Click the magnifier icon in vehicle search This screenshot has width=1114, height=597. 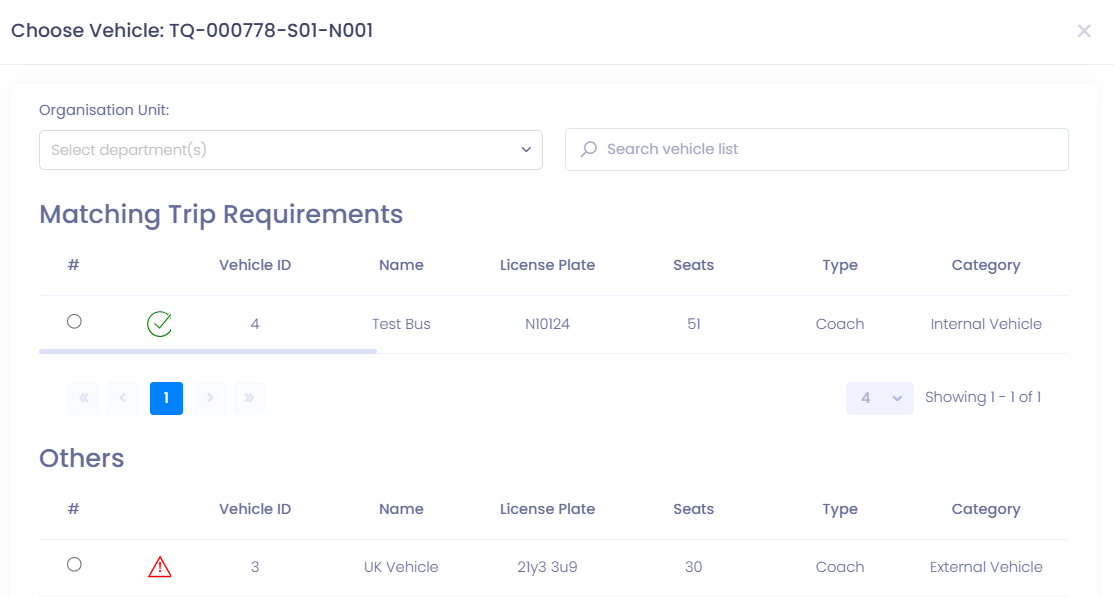(589, 149)
